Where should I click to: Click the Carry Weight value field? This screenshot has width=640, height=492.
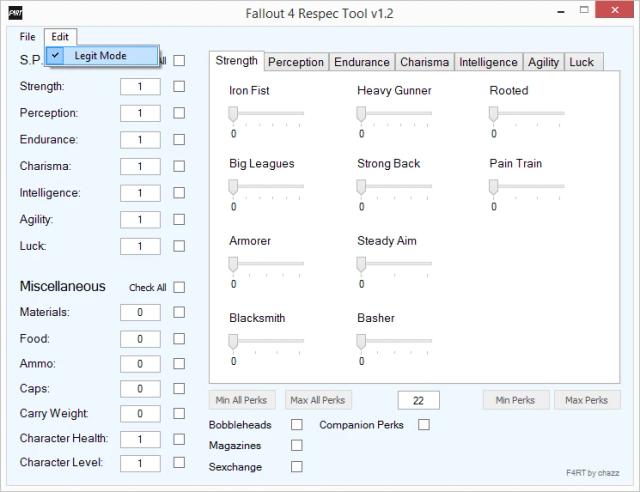140,414
